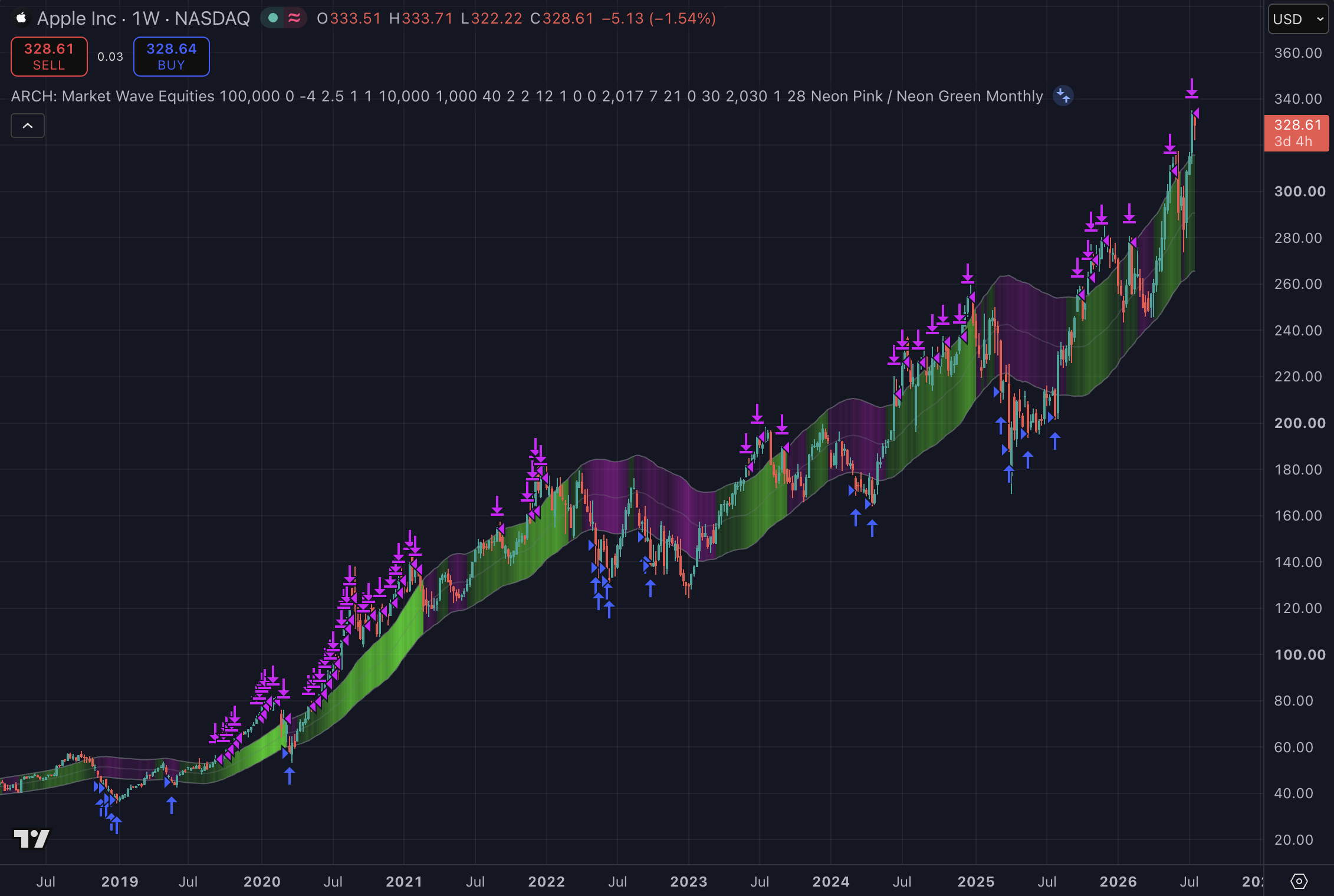1334x896 pixels.
Task: Click the 328.64 BUY button
Action: coord(172,57)
